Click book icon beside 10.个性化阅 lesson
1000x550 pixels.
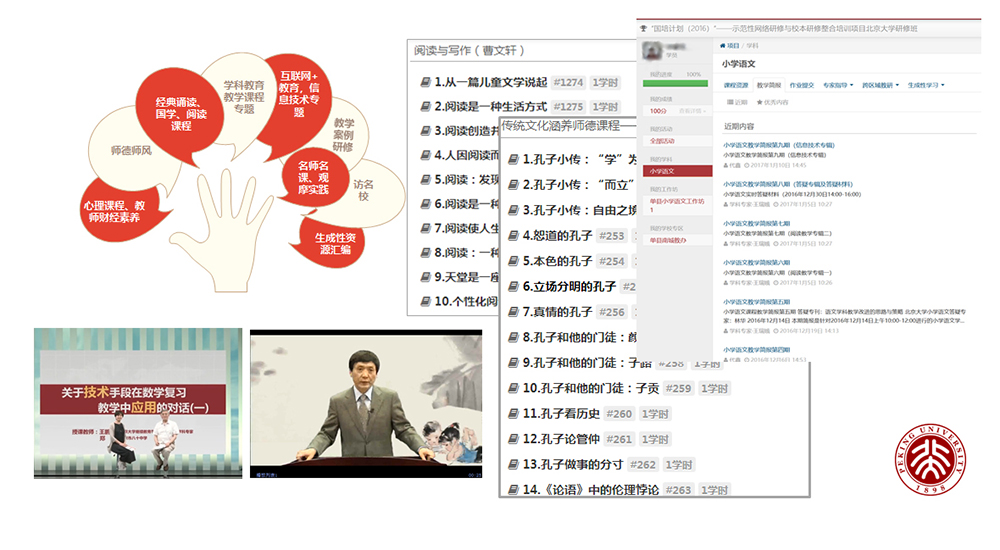[425, 301]
